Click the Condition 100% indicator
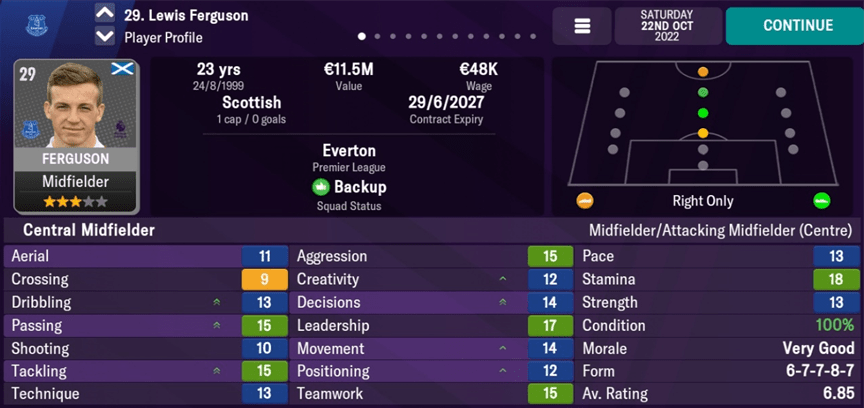Image resolution: width=864 pixels, height=408 pixels. (833, 325)
